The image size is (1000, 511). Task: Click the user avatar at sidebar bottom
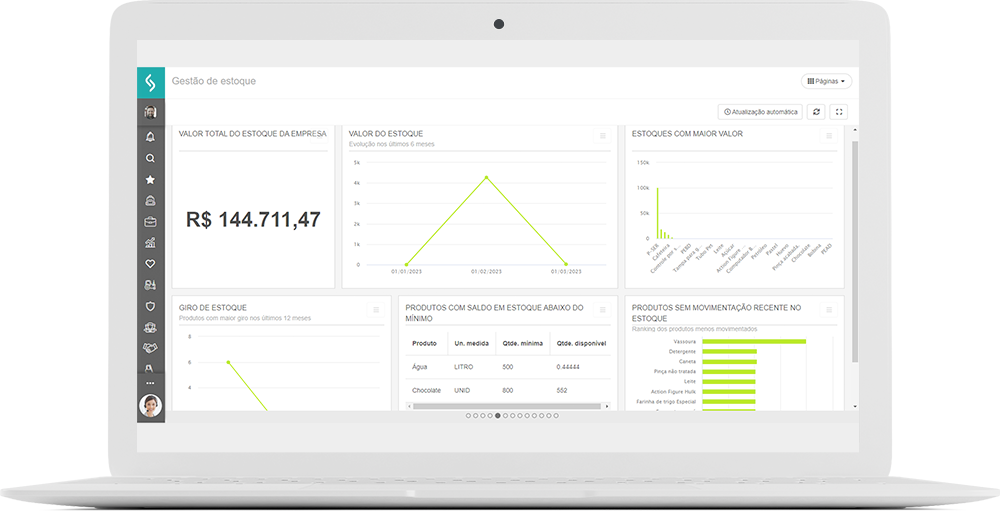(x=151, y=405)
